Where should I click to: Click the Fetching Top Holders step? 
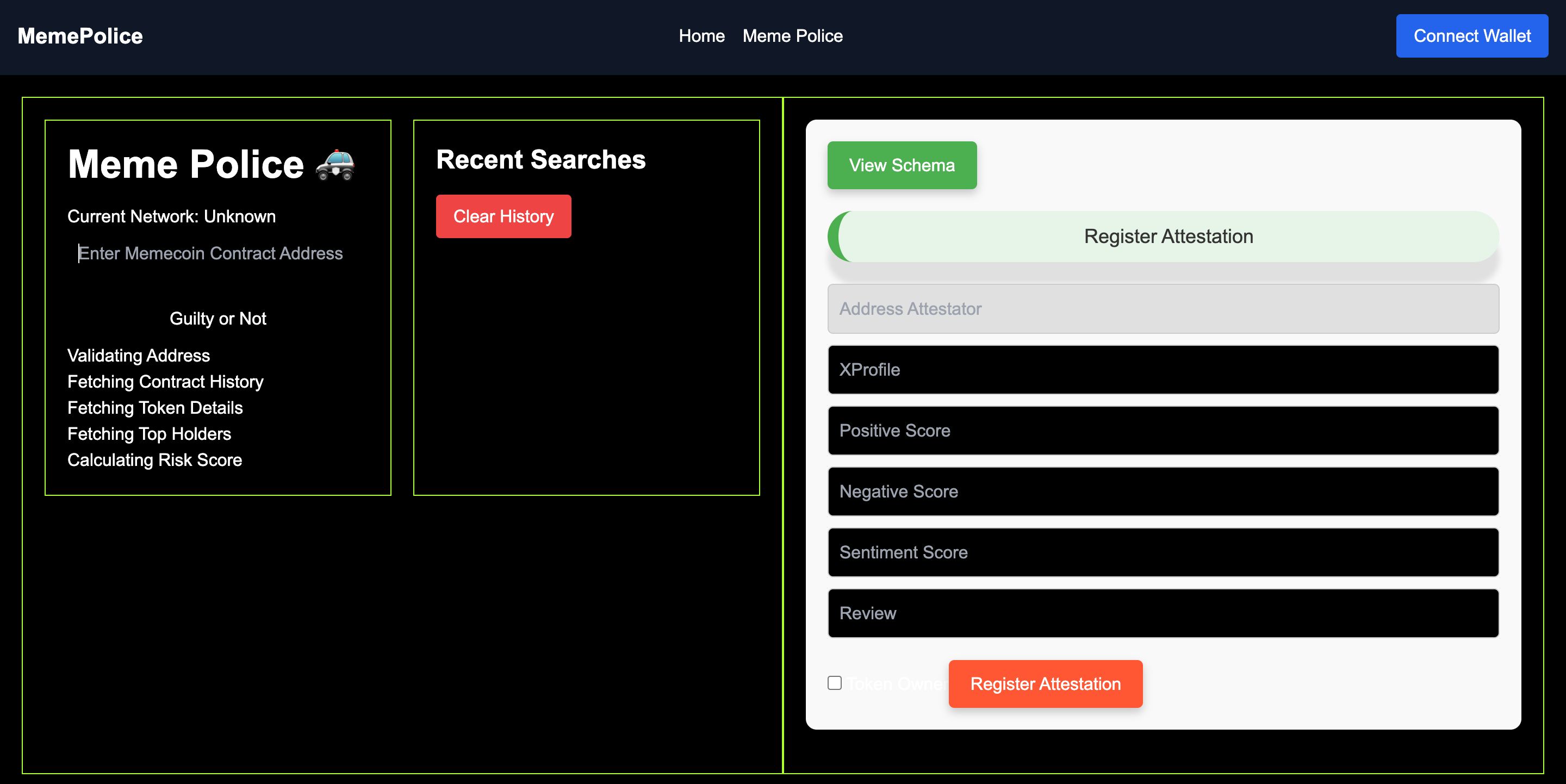(x=149, y=434)
